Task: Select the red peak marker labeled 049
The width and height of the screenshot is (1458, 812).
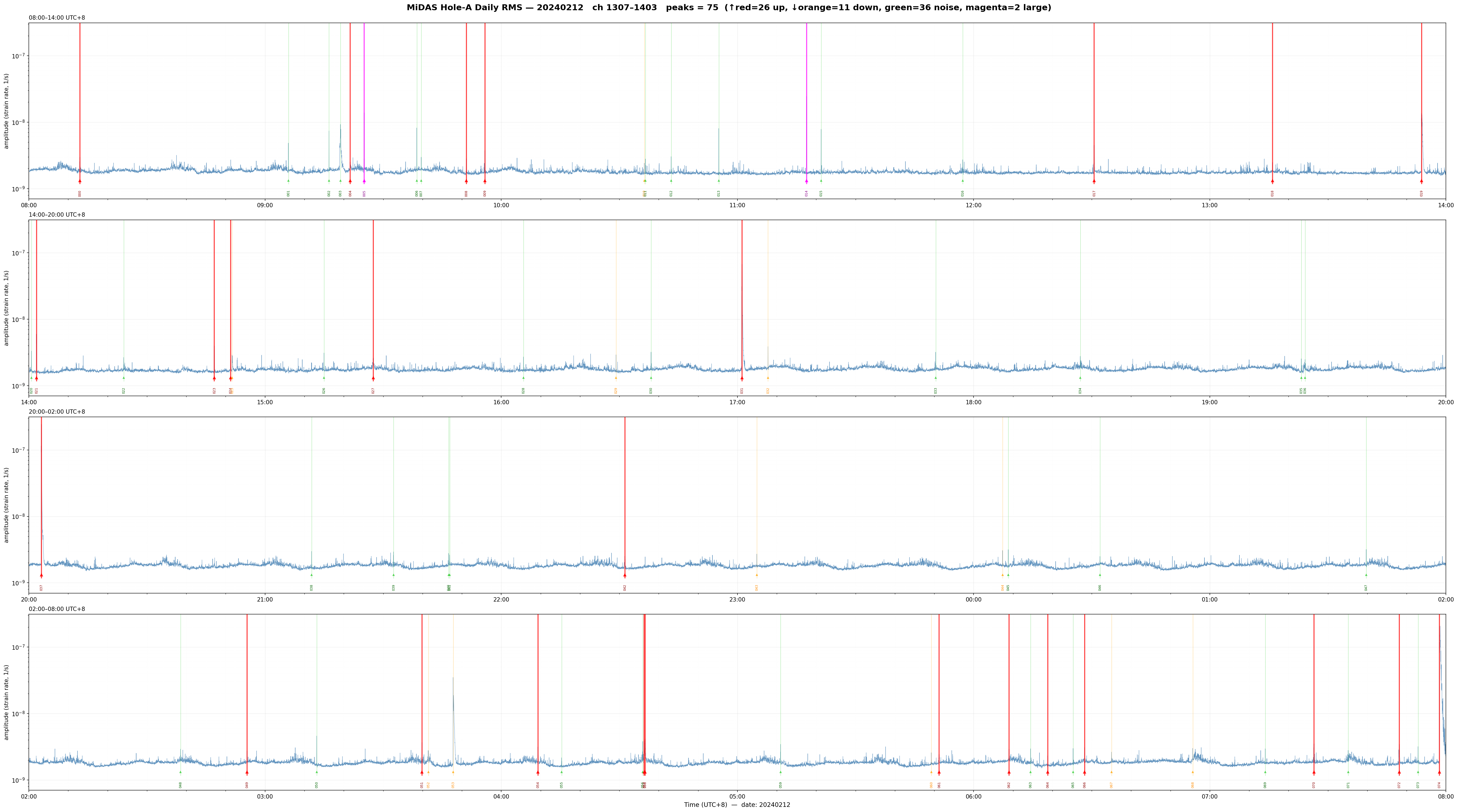Action: (247, 772)
